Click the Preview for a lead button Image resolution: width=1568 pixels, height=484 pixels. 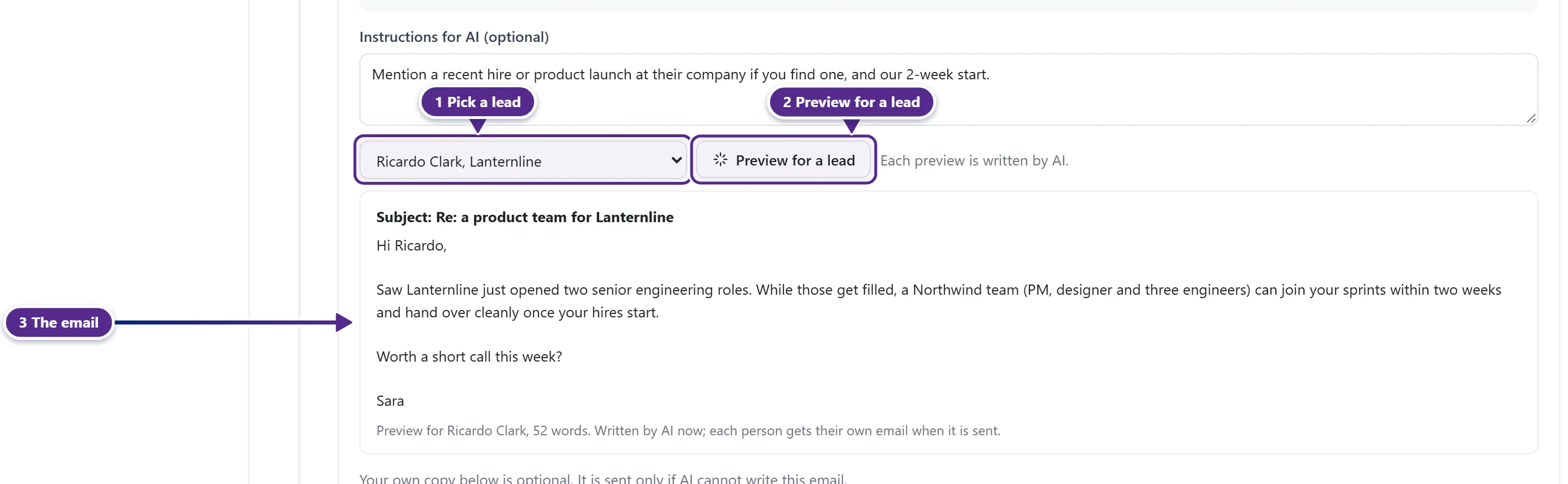tap(783, 160)
